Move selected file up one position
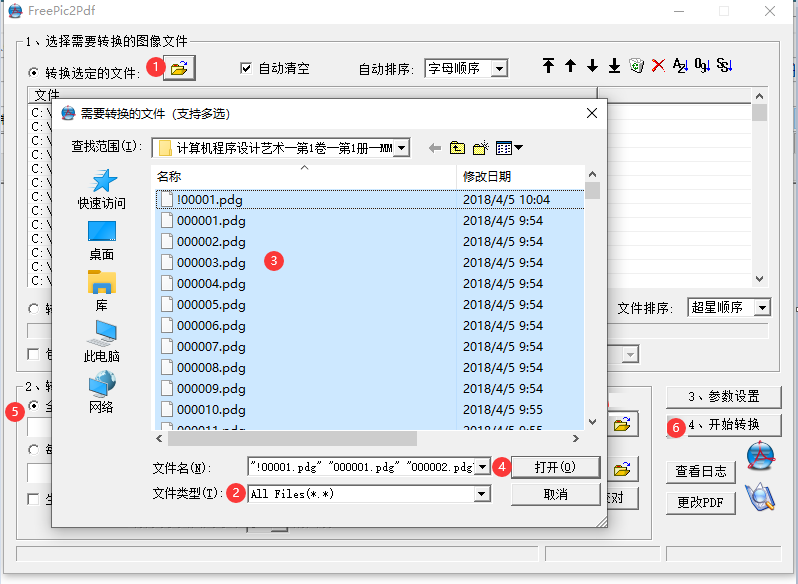The width and height of the screenshot is (798, 584). pyautogui.click(x=571, y=66)
